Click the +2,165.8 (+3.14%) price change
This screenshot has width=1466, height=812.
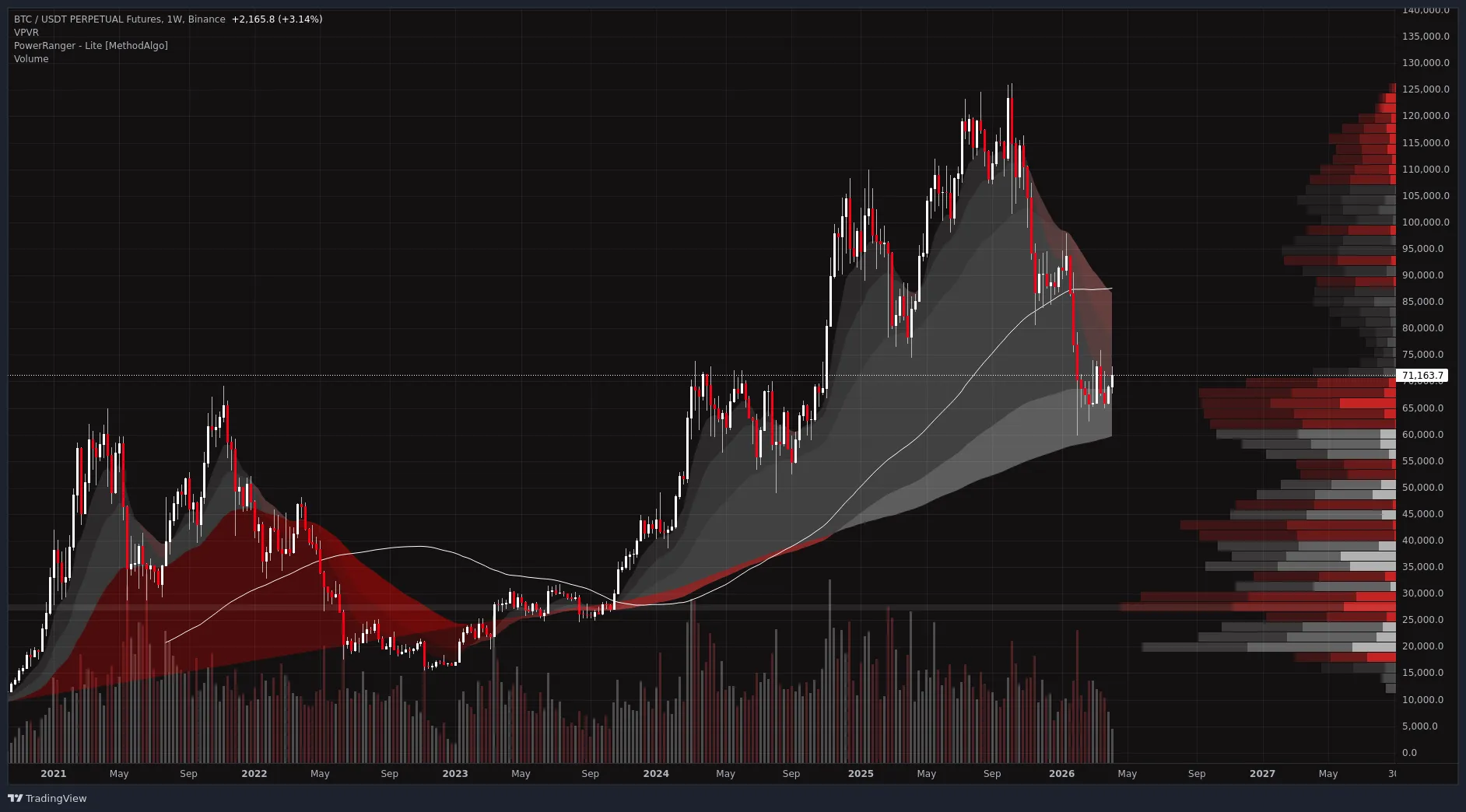click(277, 19)
